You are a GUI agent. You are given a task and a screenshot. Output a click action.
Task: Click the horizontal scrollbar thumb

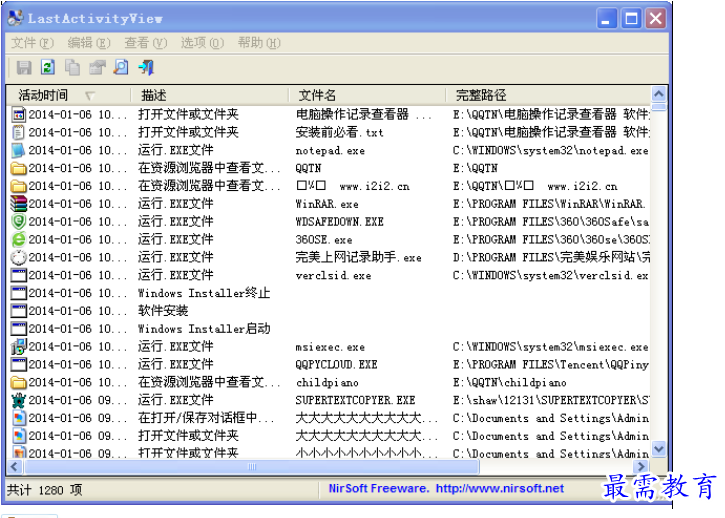pos(252,467)
